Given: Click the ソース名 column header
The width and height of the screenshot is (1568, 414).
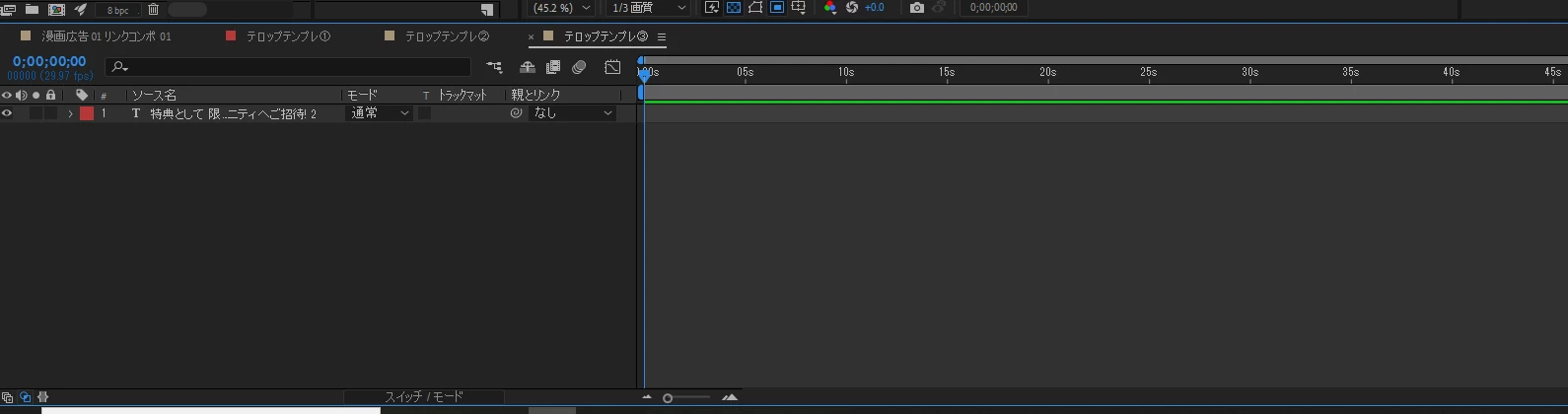Looking at the screenshot, I should (x=154, y=96).
